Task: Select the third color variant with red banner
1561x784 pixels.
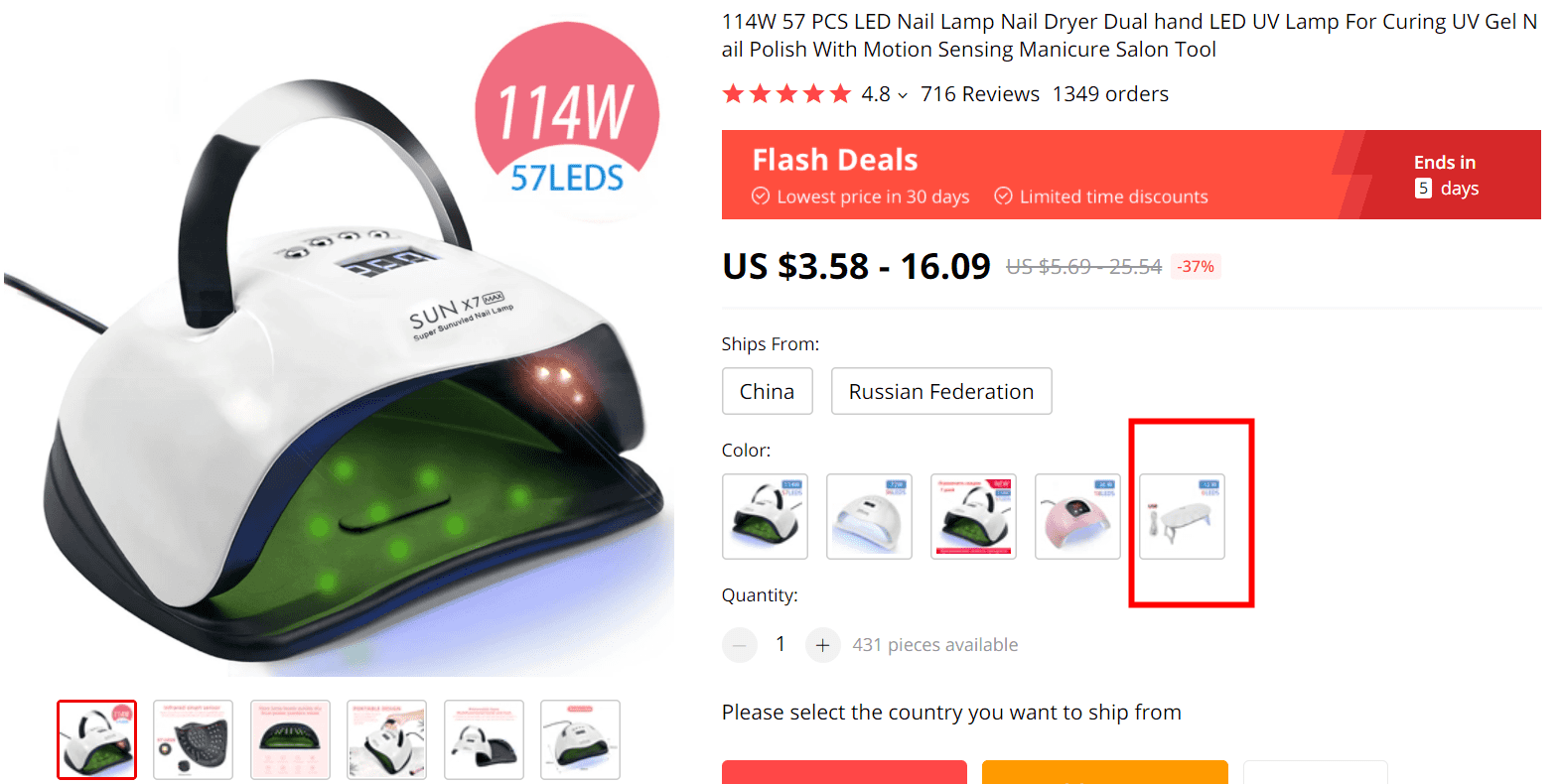Action: (x=973, y=516)
